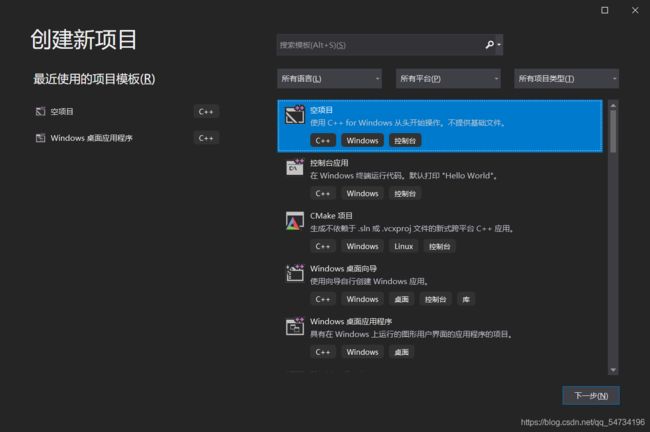Click the 库 tag on Windows 桌面向导
This screenshot has width=650, height=432.
pos(466,299)
